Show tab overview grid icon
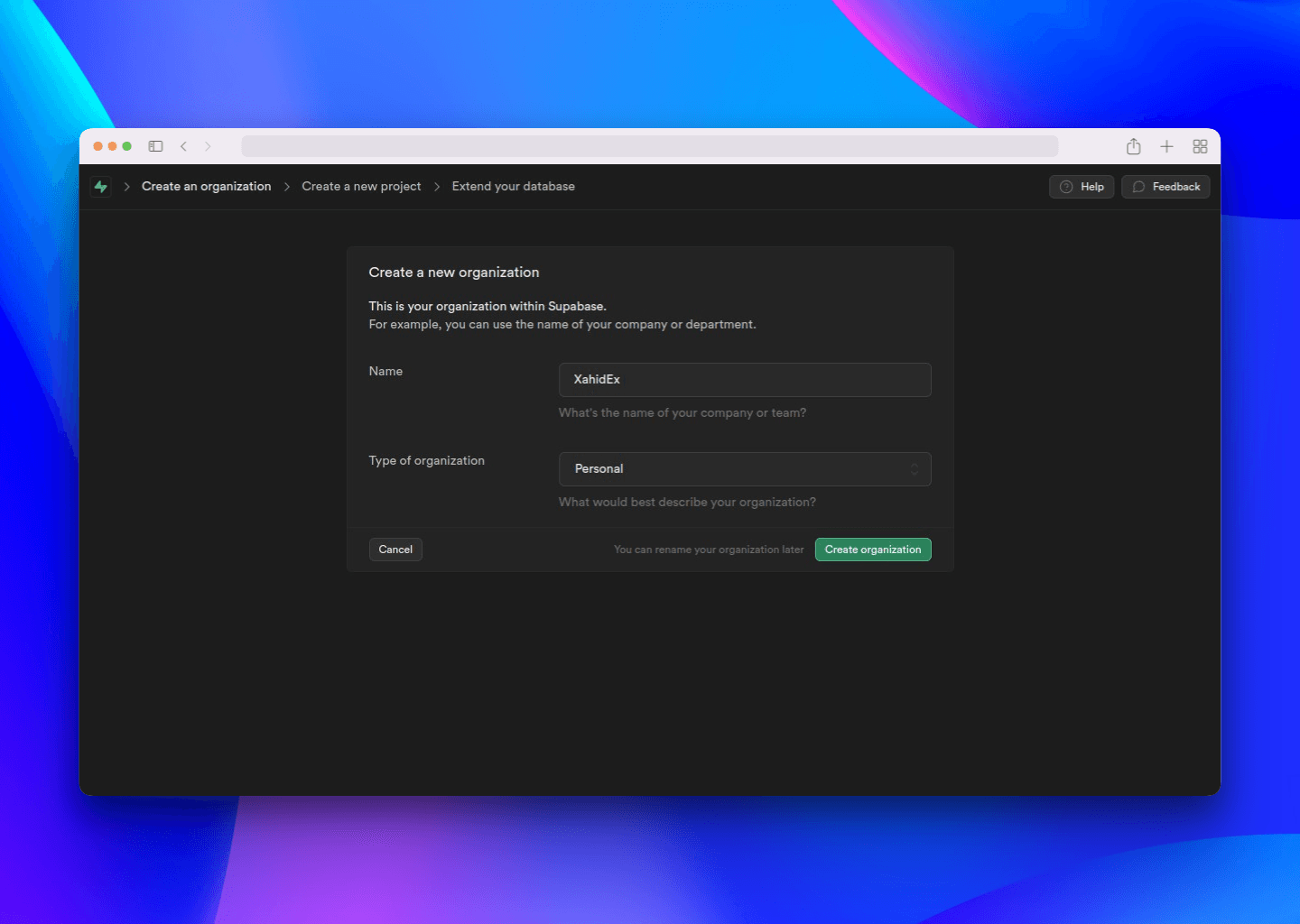This screenshot has height=924, width=1300. (x=1200, y=146)
